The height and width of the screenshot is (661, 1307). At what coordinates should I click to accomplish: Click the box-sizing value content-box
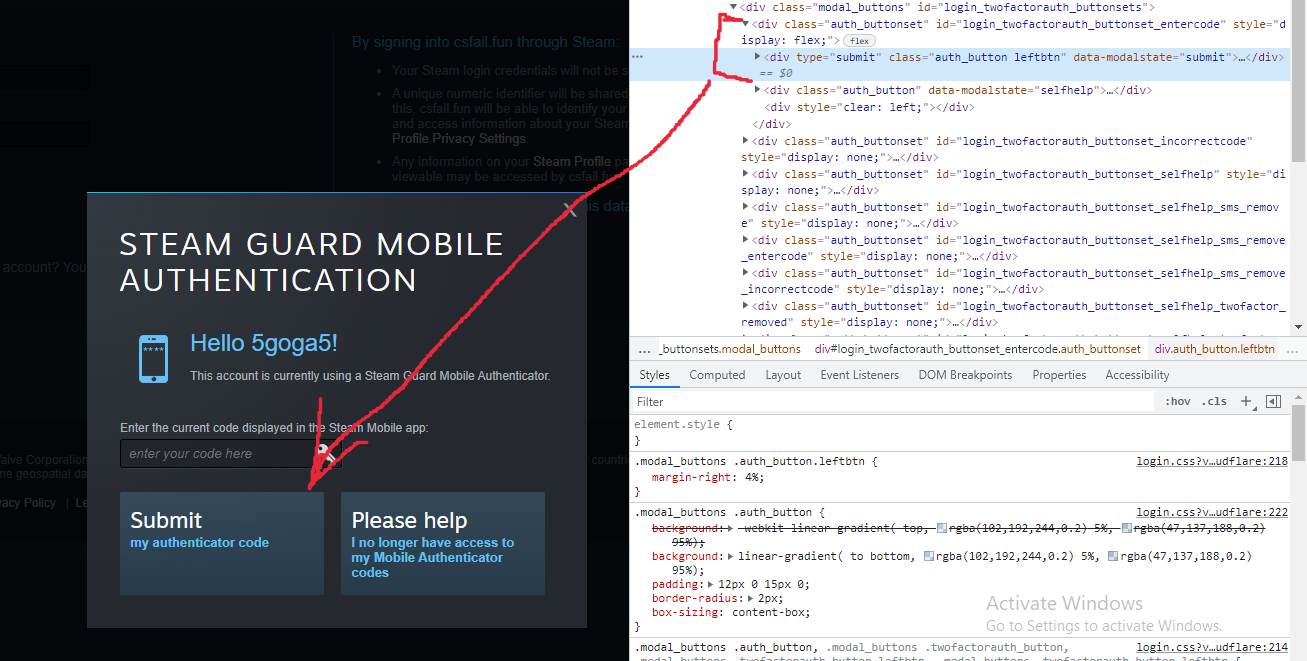click(769, 612)
